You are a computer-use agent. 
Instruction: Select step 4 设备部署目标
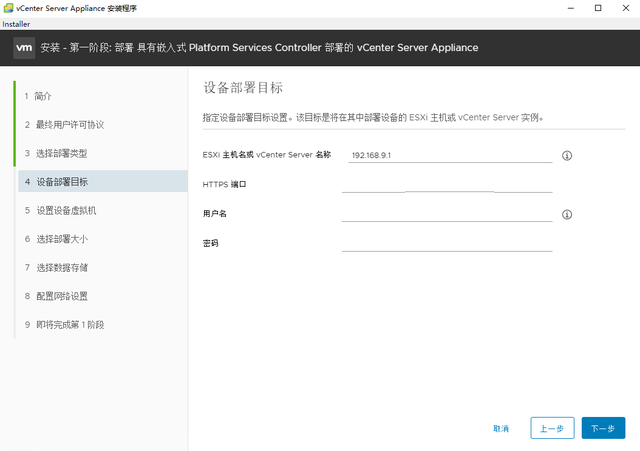(103, 182)
